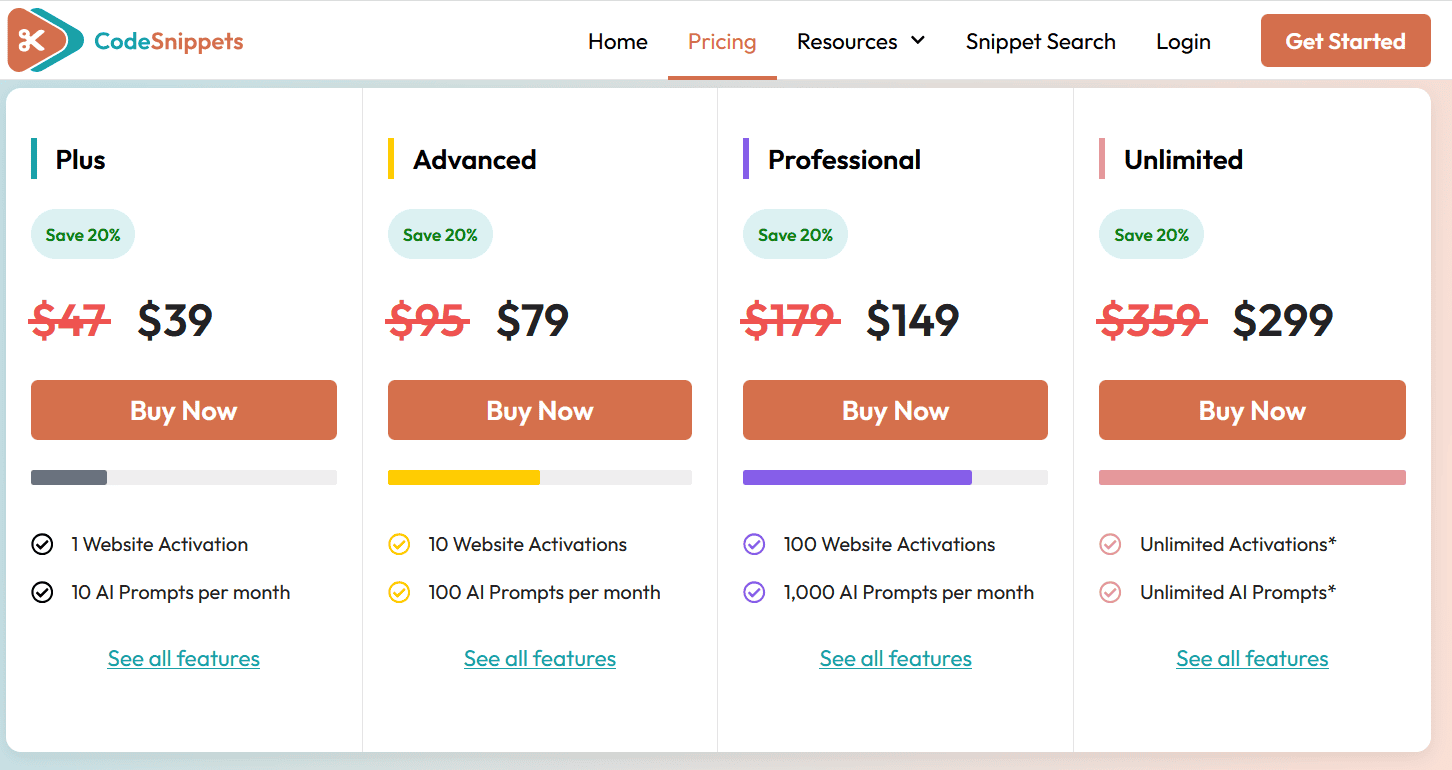Screen dimensions: 1452x770
Task: Open the Resources chevron arrow
Action: click(918, 43)
